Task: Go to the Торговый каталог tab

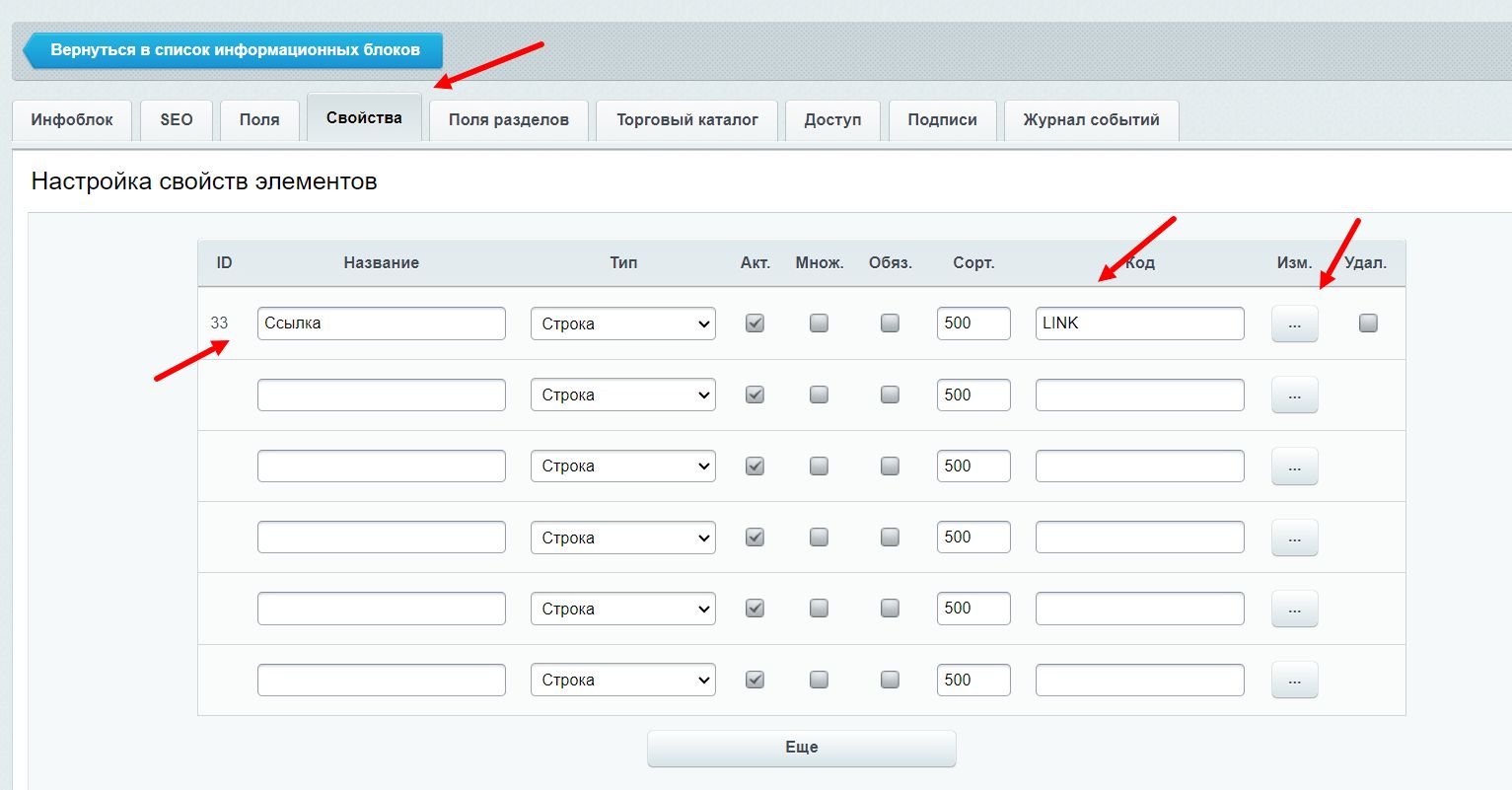Action: click(x=686, y=120)
